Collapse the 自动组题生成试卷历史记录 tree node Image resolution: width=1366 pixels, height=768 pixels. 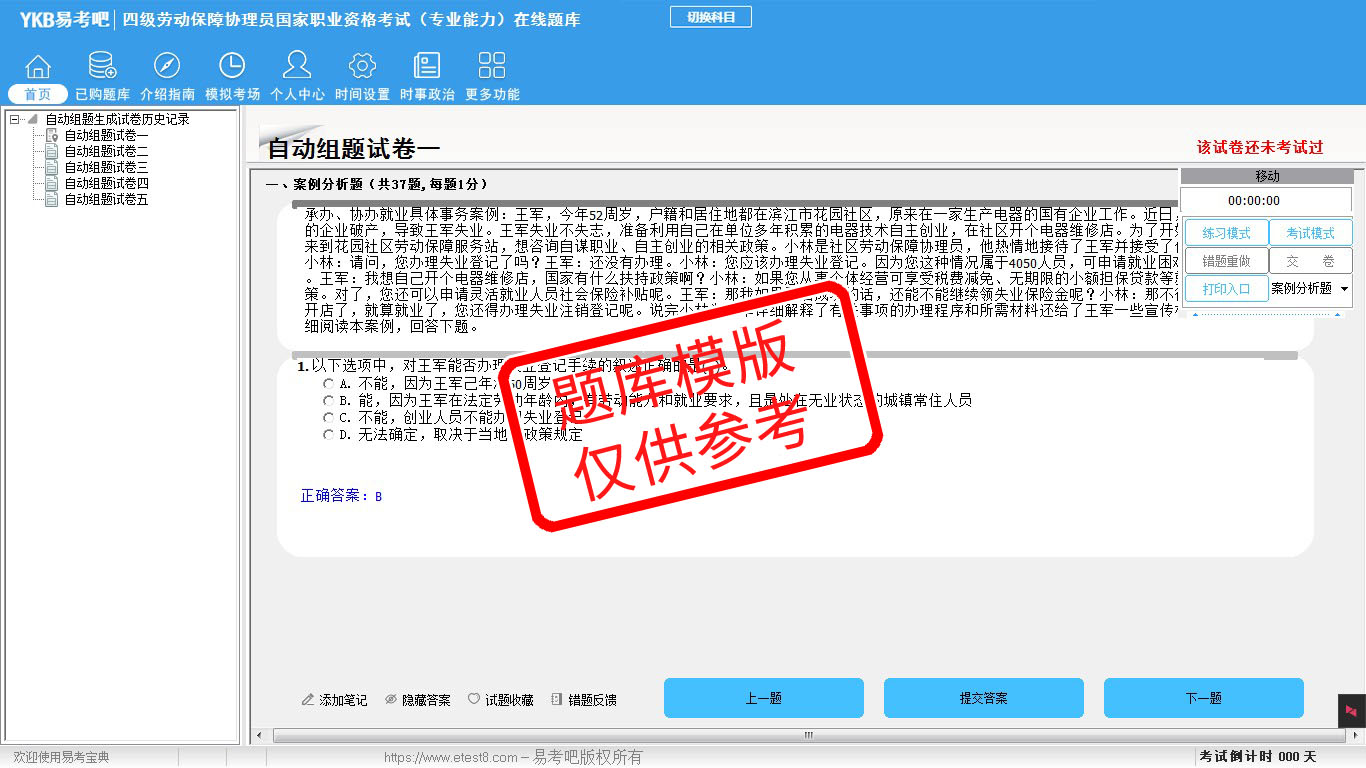tap(14, 119)
